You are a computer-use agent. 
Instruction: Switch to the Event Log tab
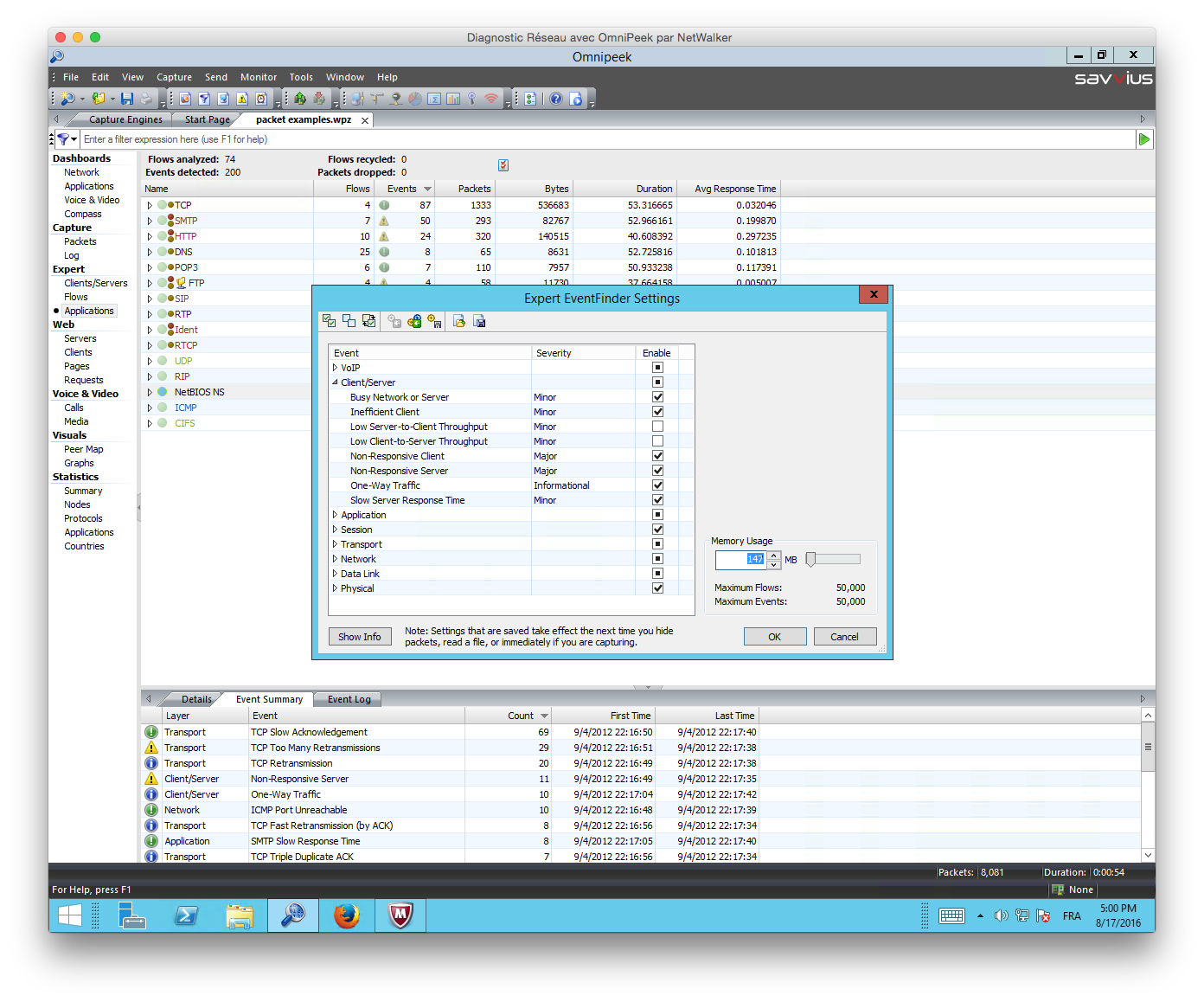pyautogui.click(x=349, y=699)
